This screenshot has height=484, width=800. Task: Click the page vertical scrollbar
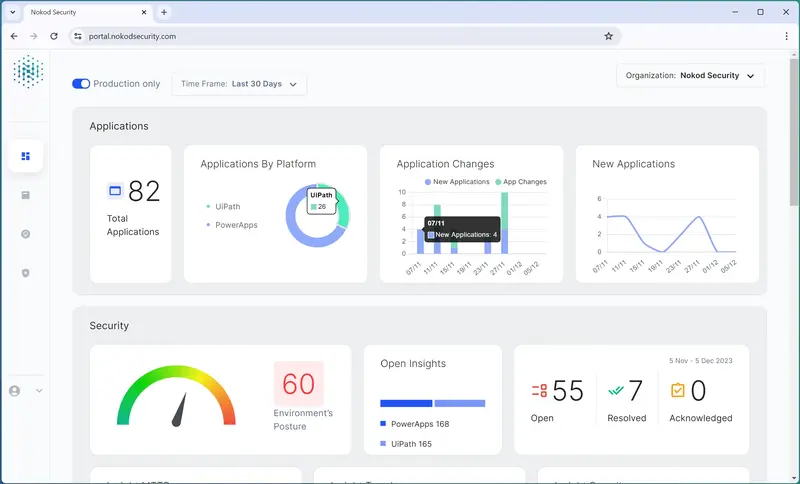pos(794,133)
